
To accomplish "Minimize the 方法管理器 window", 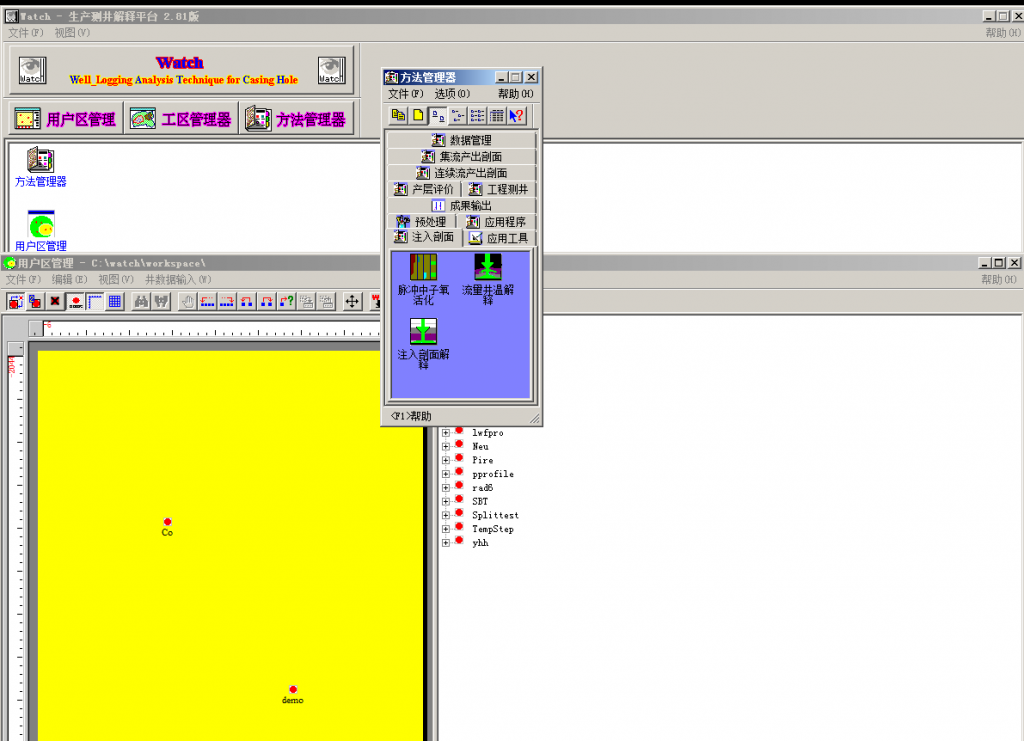I will coord(501,77).
